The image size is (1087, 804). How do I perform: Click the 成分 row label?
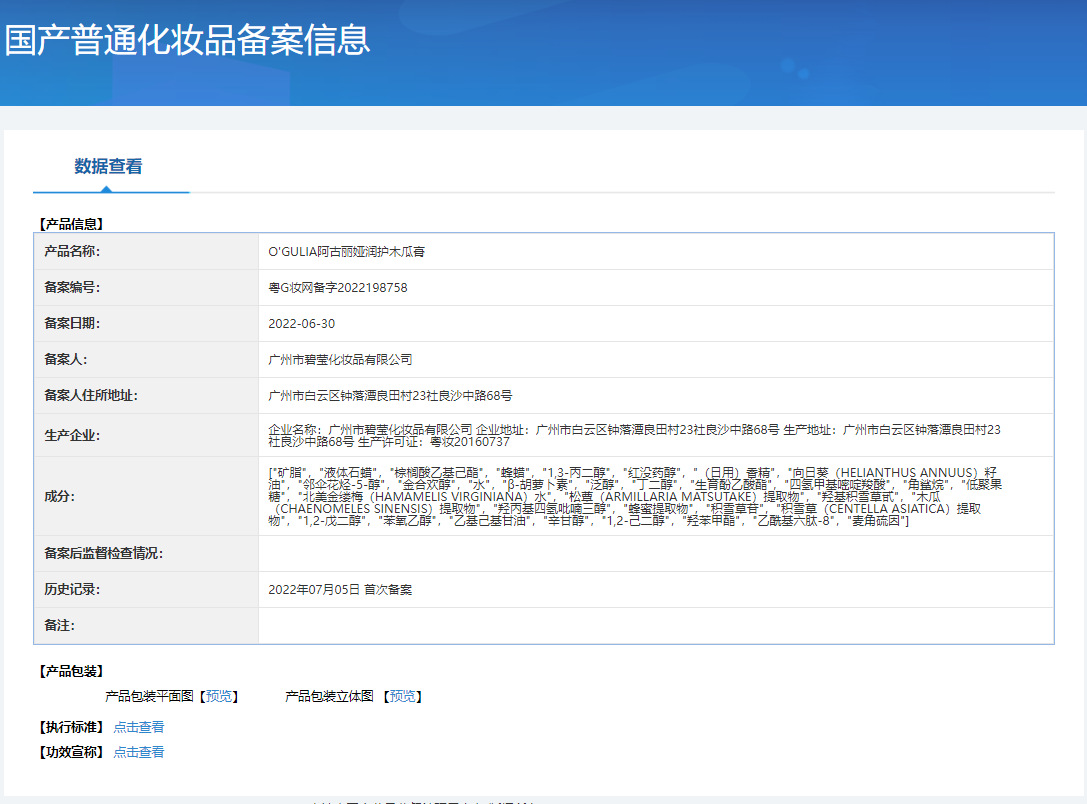(59, 496)
